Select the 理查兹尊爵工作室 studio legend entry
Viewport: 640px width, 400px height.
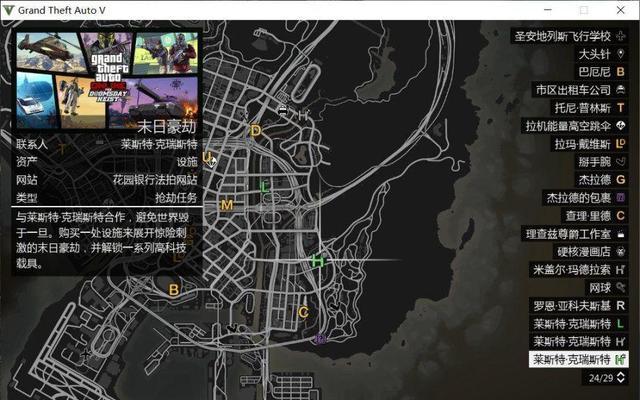click(574, 234)
